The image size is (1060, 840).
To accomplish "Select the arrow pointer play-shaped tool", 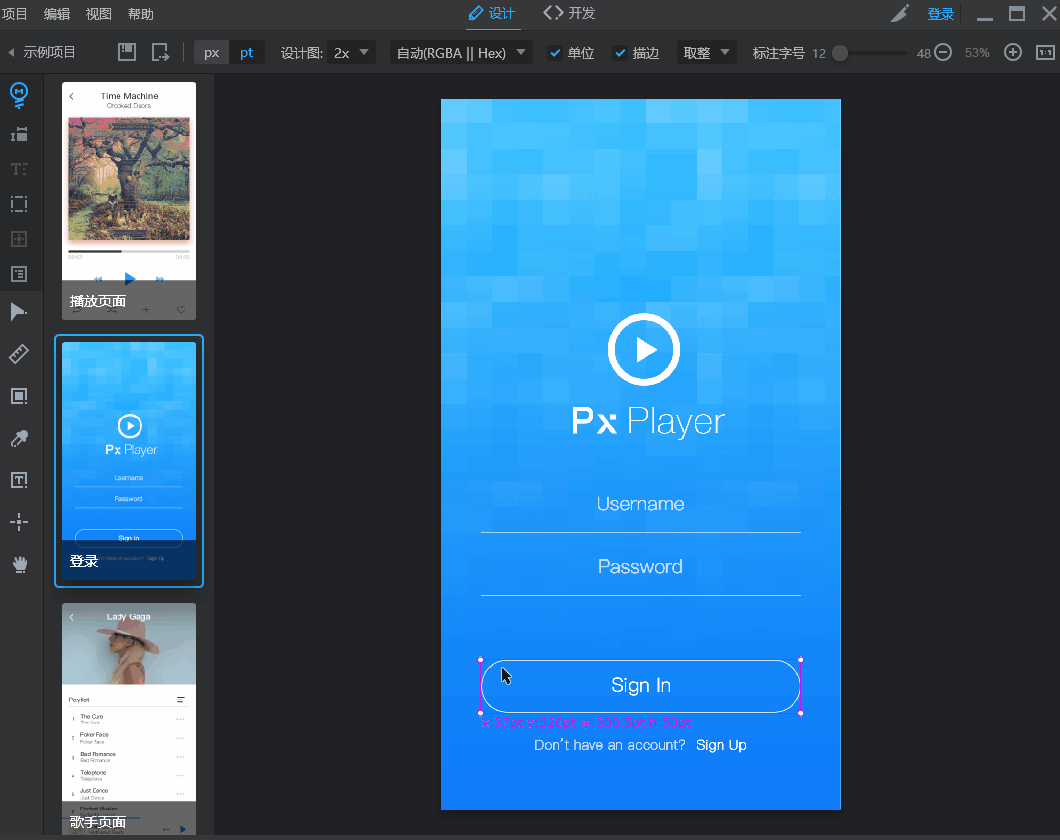I will [19, 312].
